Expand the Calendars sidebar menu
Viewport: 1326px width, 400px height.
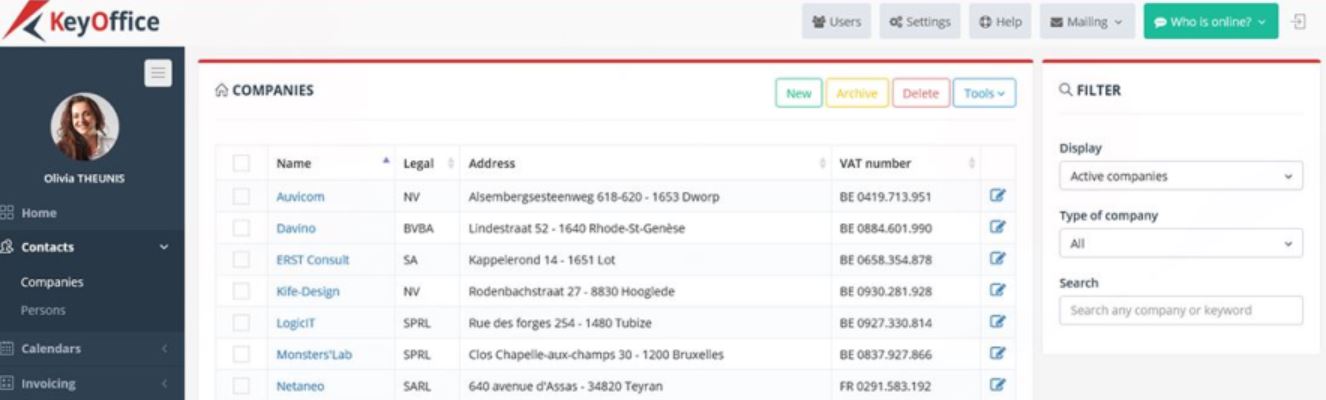(92, 349)
